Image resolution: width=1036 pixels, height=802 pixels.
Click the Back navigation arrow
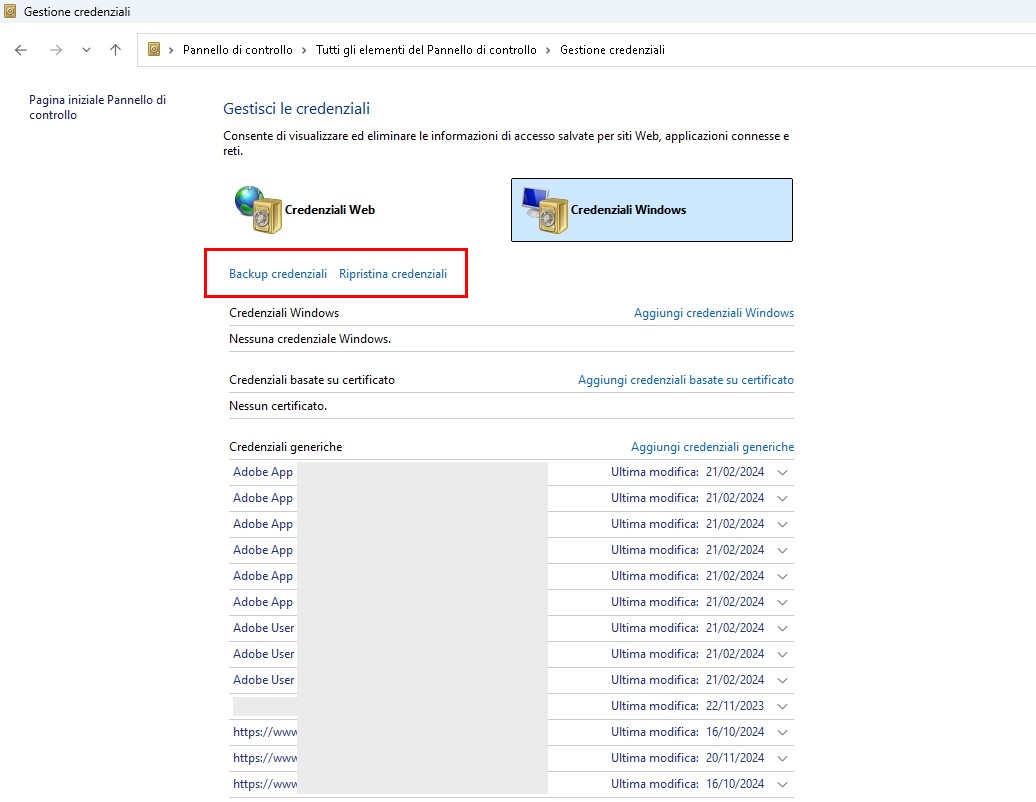[21, 50]
